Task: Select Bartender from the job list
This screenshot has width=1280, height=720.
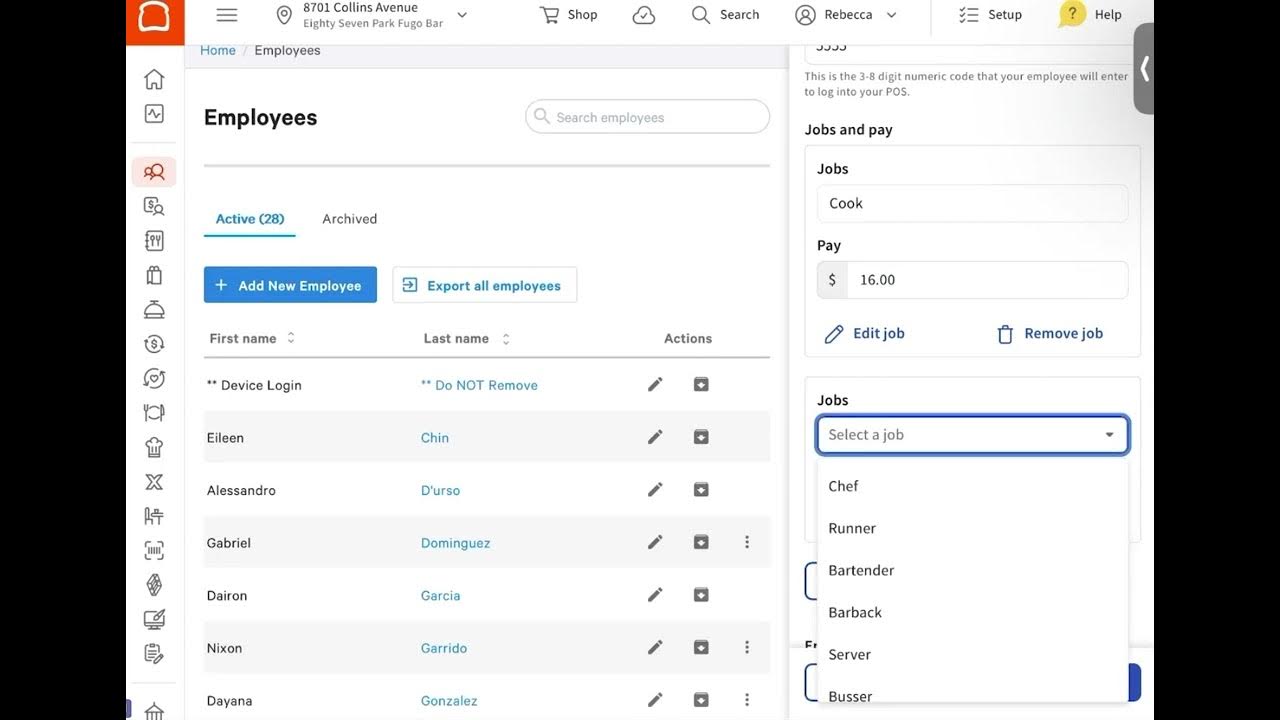Action: (861, 570)
